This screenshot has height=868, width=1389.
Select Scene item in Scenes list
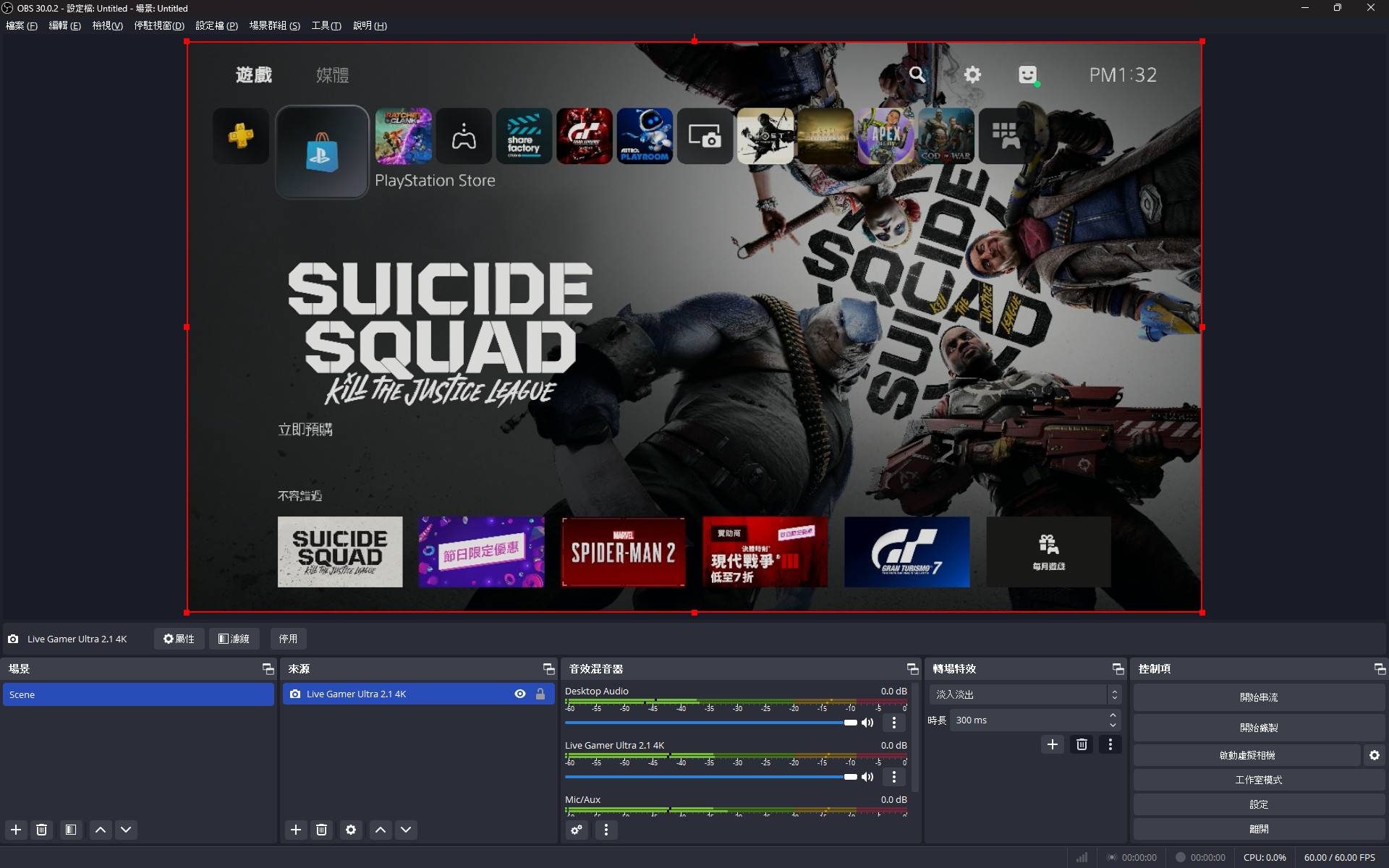[x=138, y=694]
